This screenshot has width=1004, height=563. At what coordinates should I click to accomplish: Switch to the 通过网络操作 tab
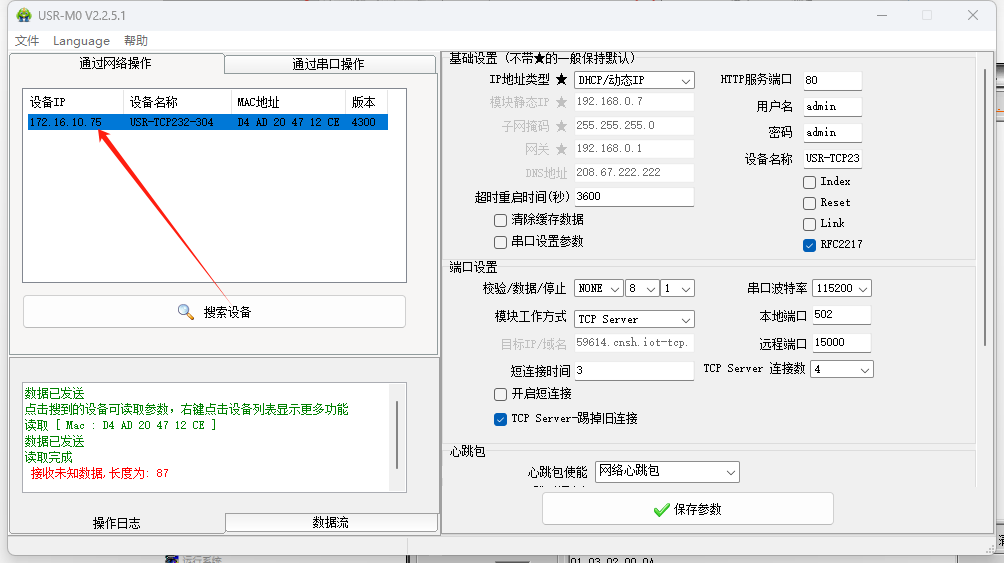click(x=116, y=63)
